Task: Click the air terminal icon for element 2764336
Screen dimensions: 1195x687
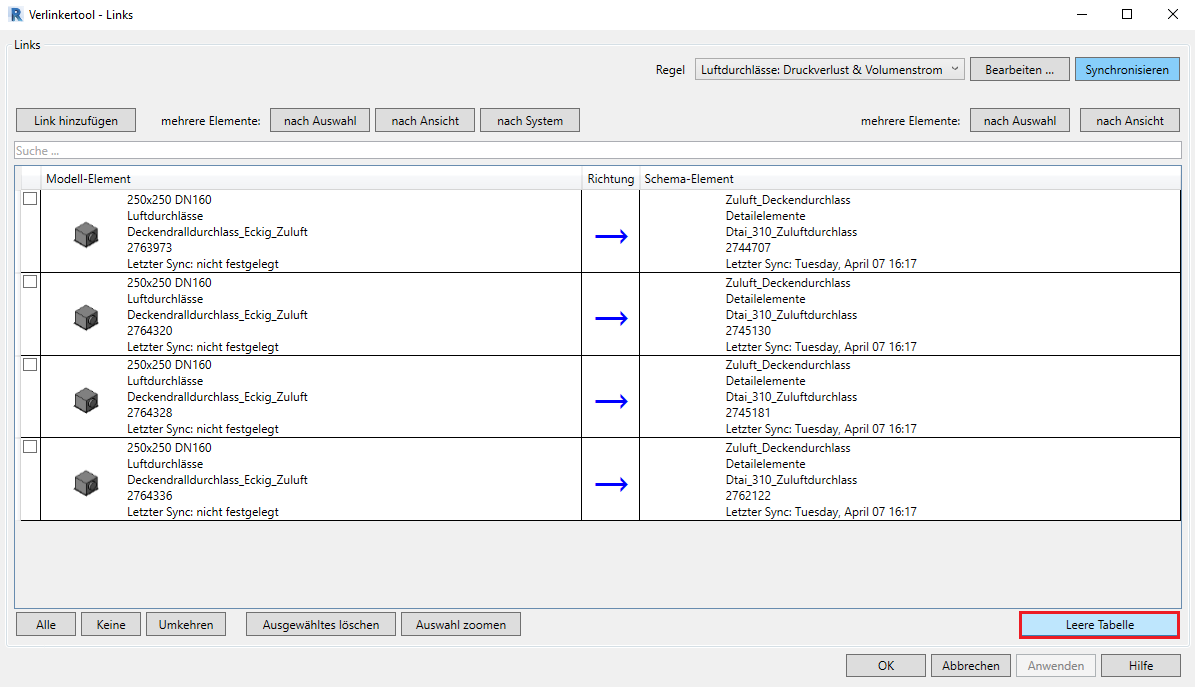Action: tap(86, 484)
